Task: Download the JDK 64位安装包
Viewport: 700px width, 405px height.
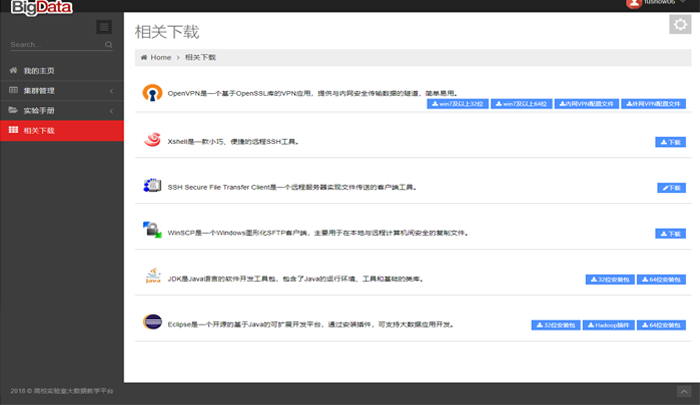Action: coord(662,280)
